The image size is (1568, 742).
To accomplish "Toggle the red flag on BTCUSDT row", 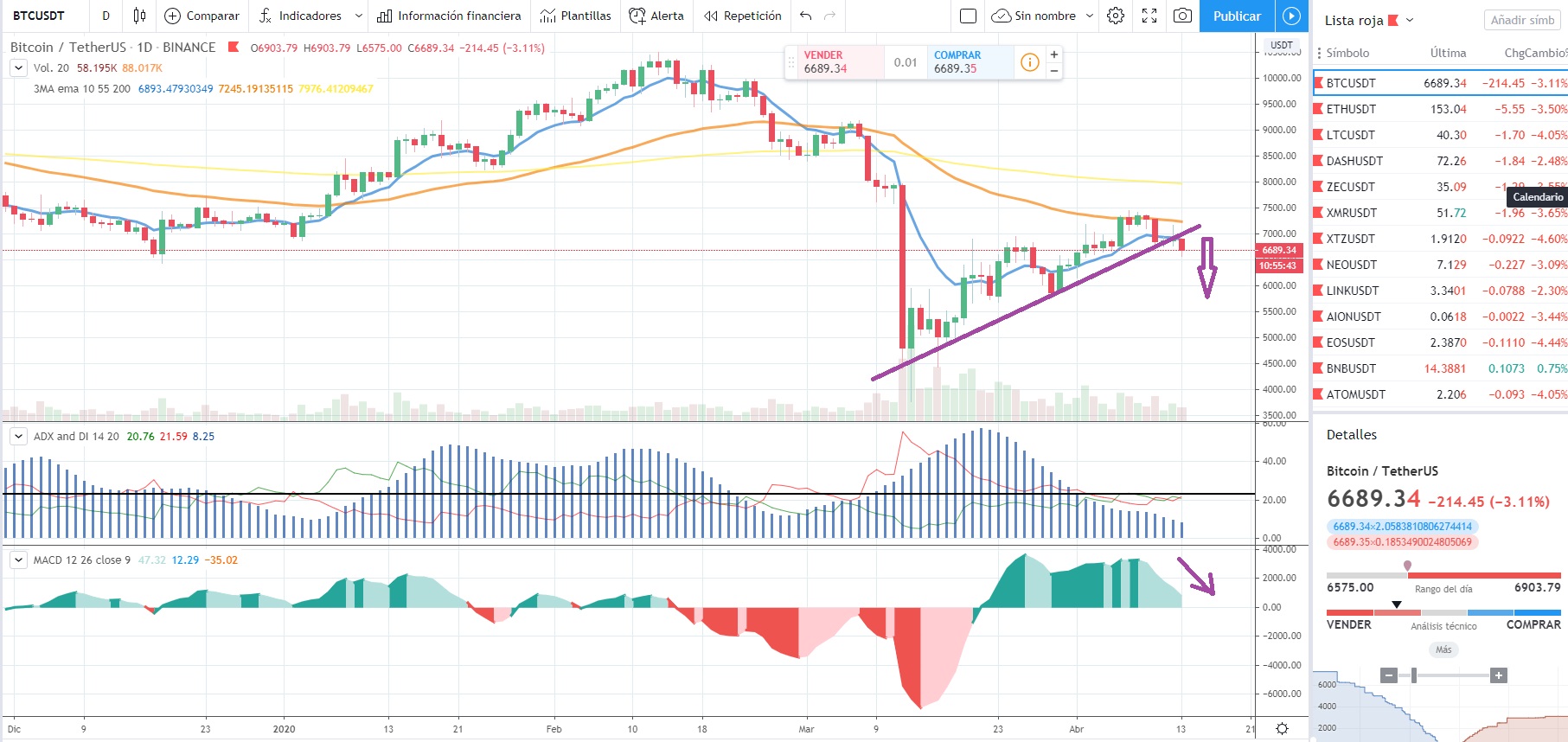I will coord(1319,83).
